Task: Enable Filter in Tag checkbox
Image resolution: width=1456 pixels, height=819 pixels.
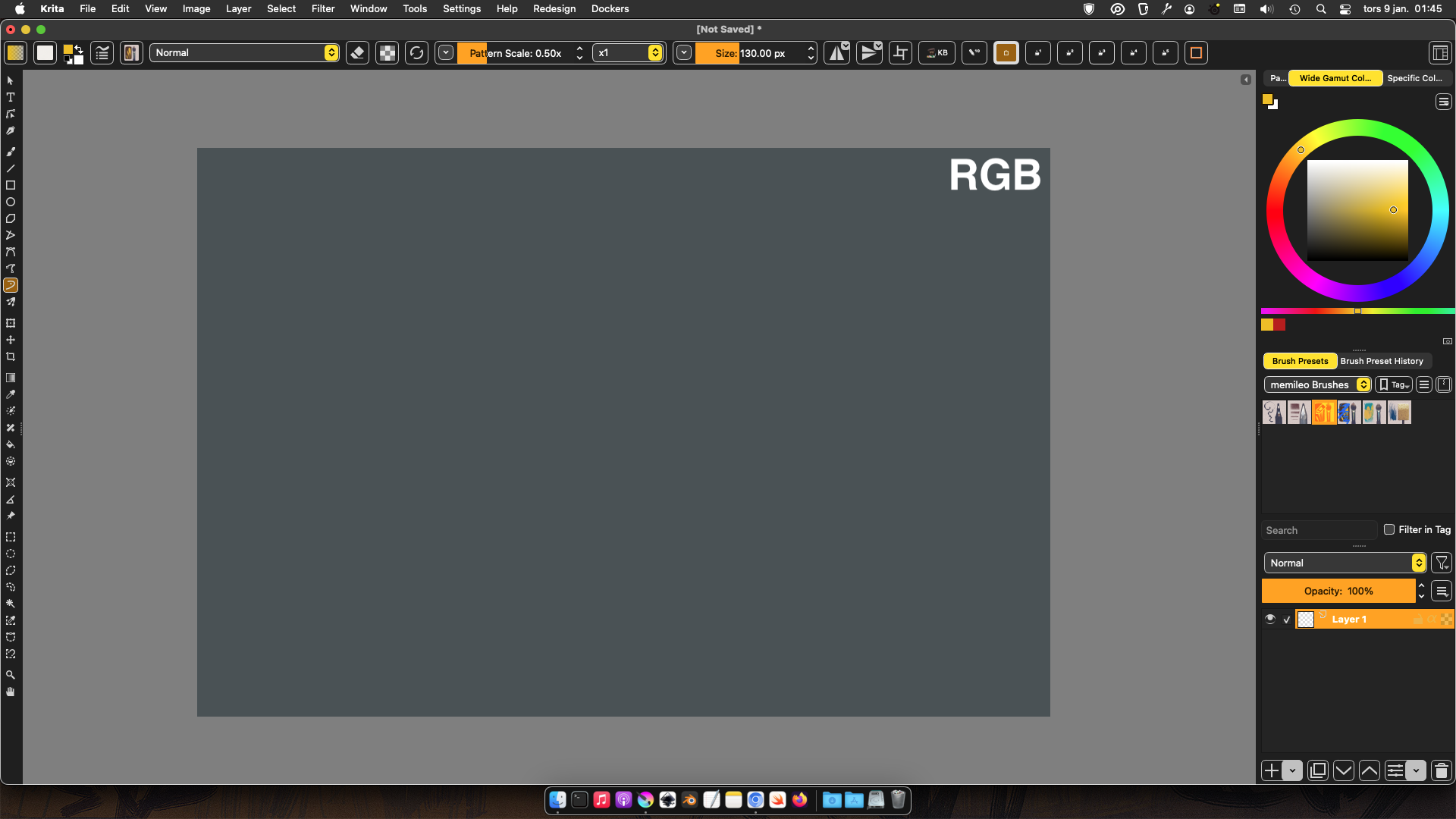Action: (1389, 529)
